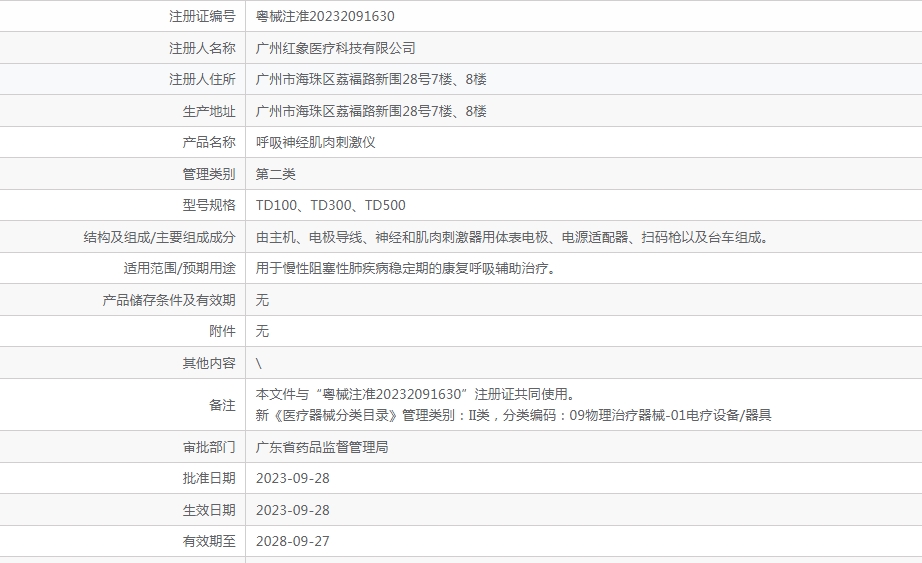Viewport: 922px width, 563px height.
Task: Select expiry date 2028-09-27
Action: (293, 541)
